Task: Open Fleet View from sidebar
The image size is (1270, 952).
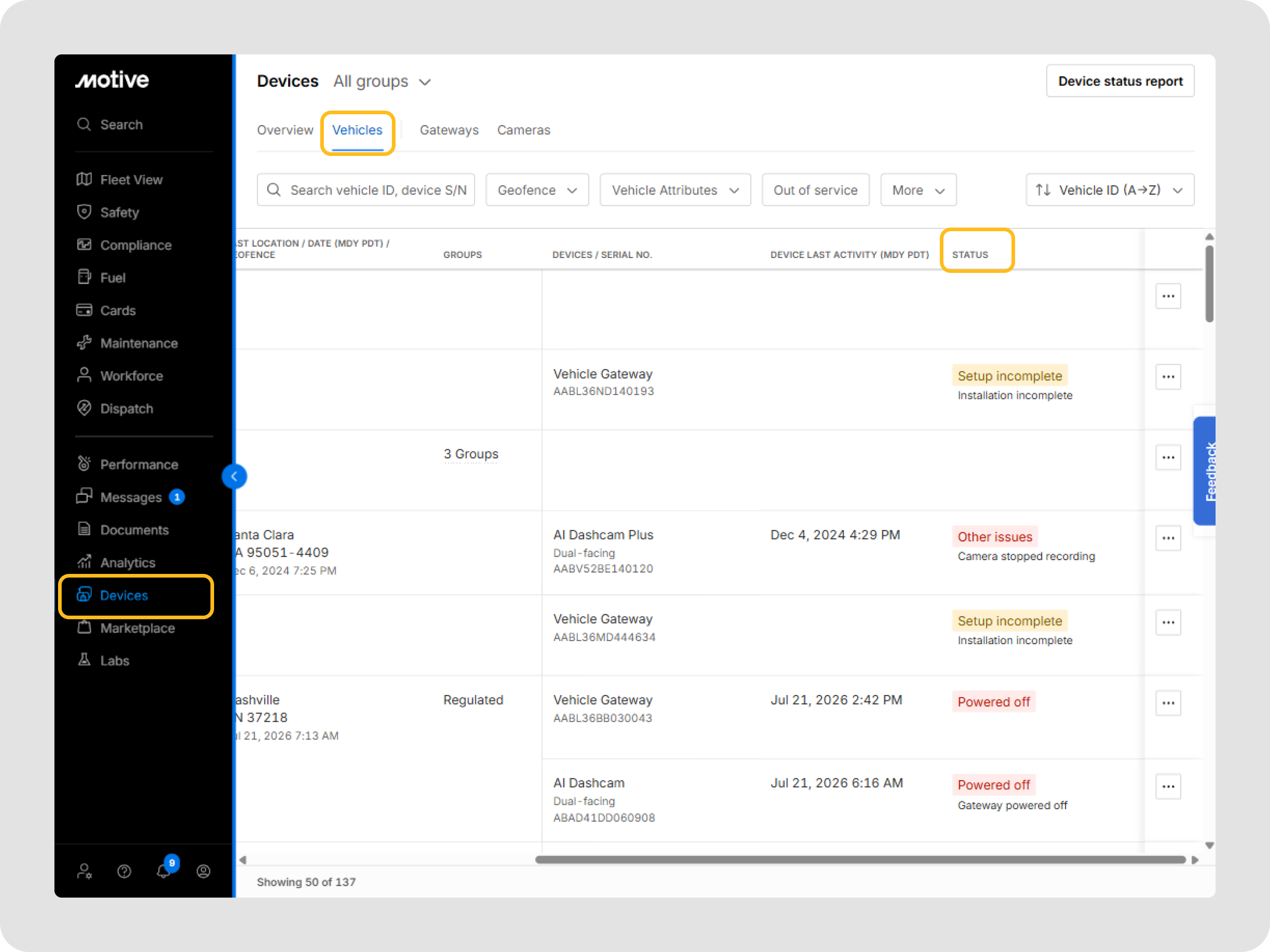Action: (x=119, y=180)
